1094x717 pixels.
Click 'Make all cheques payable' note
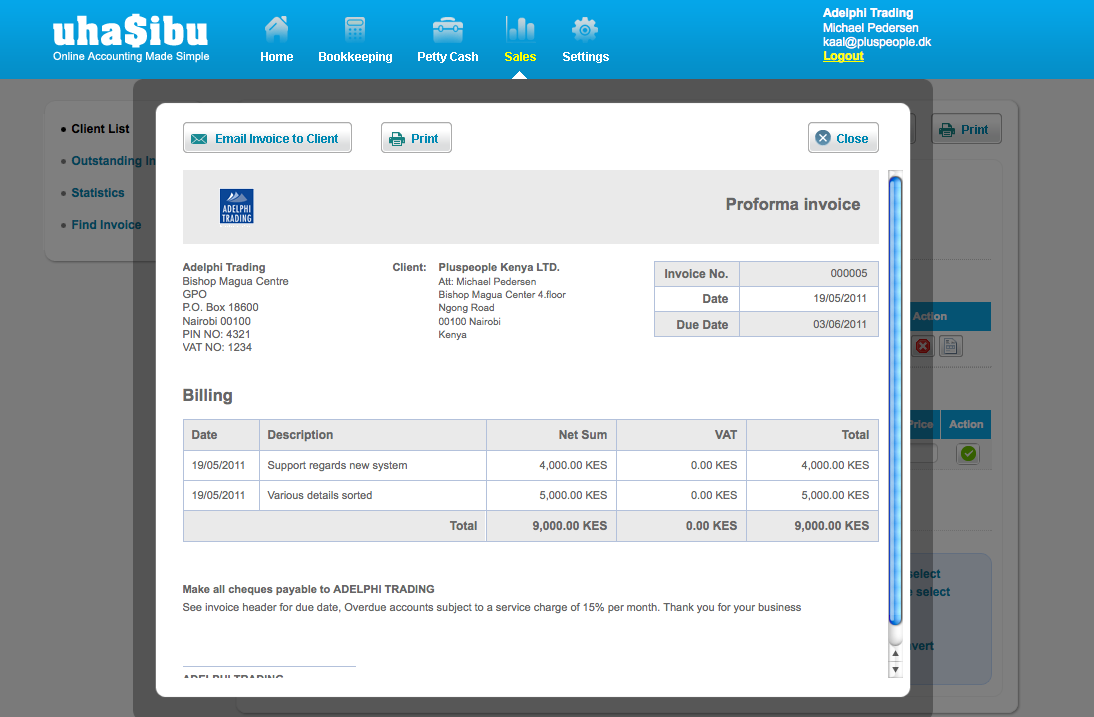[308, 589]
